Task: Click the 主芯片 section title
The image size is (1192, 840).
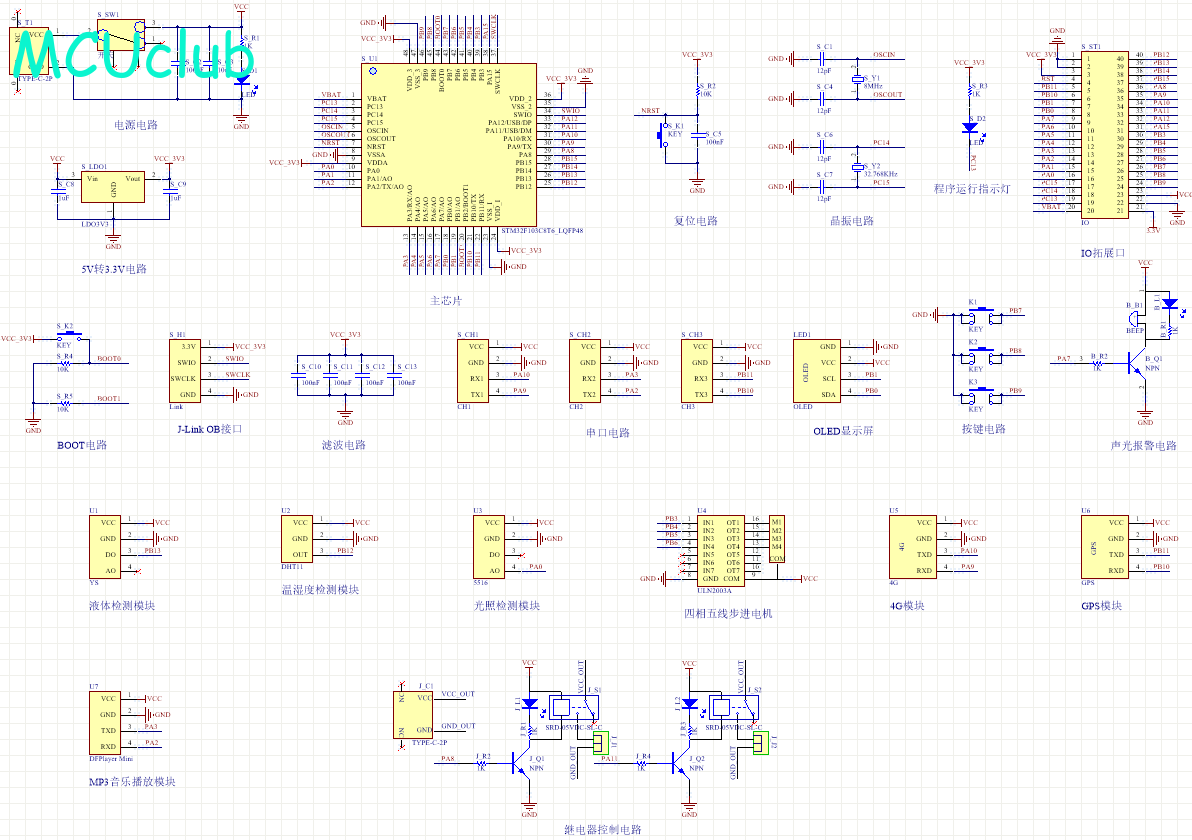Action: [446, 300]
